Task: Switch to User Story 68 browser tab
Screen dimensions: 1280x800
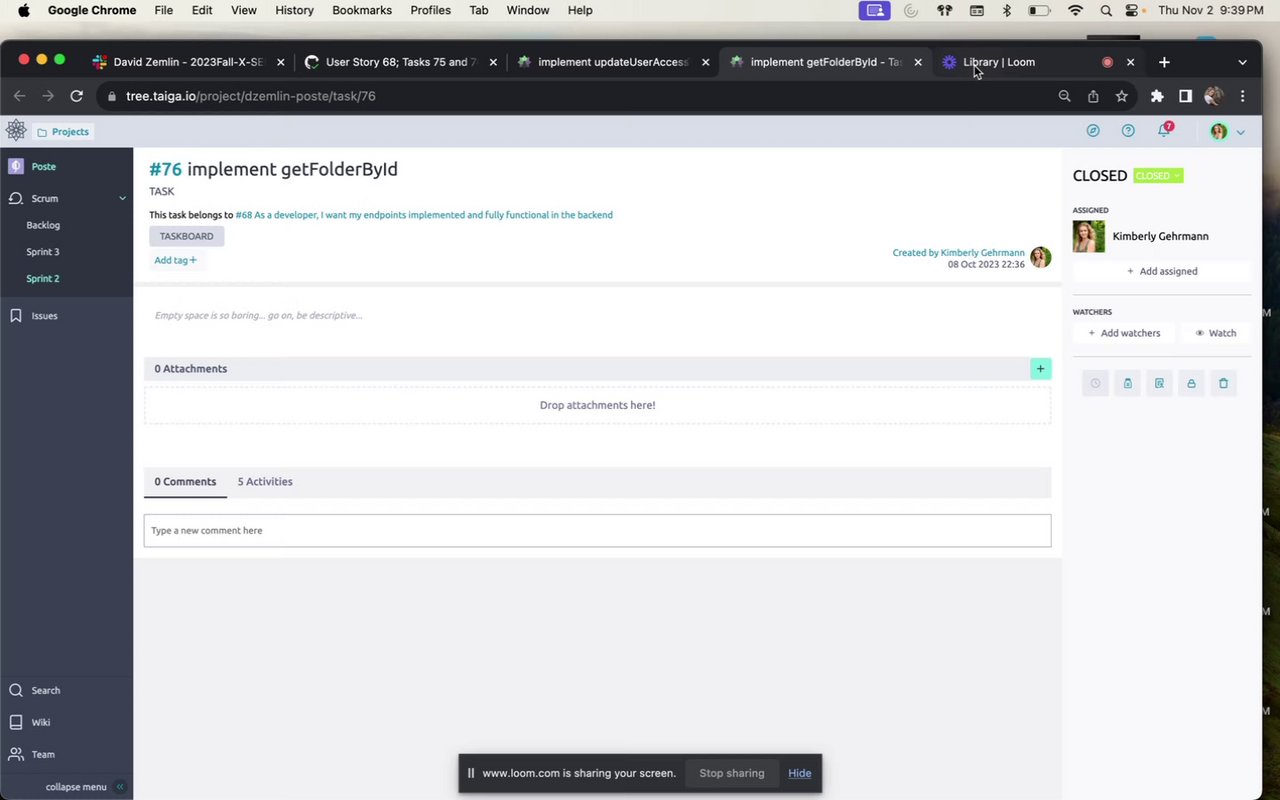Action: 399,62
